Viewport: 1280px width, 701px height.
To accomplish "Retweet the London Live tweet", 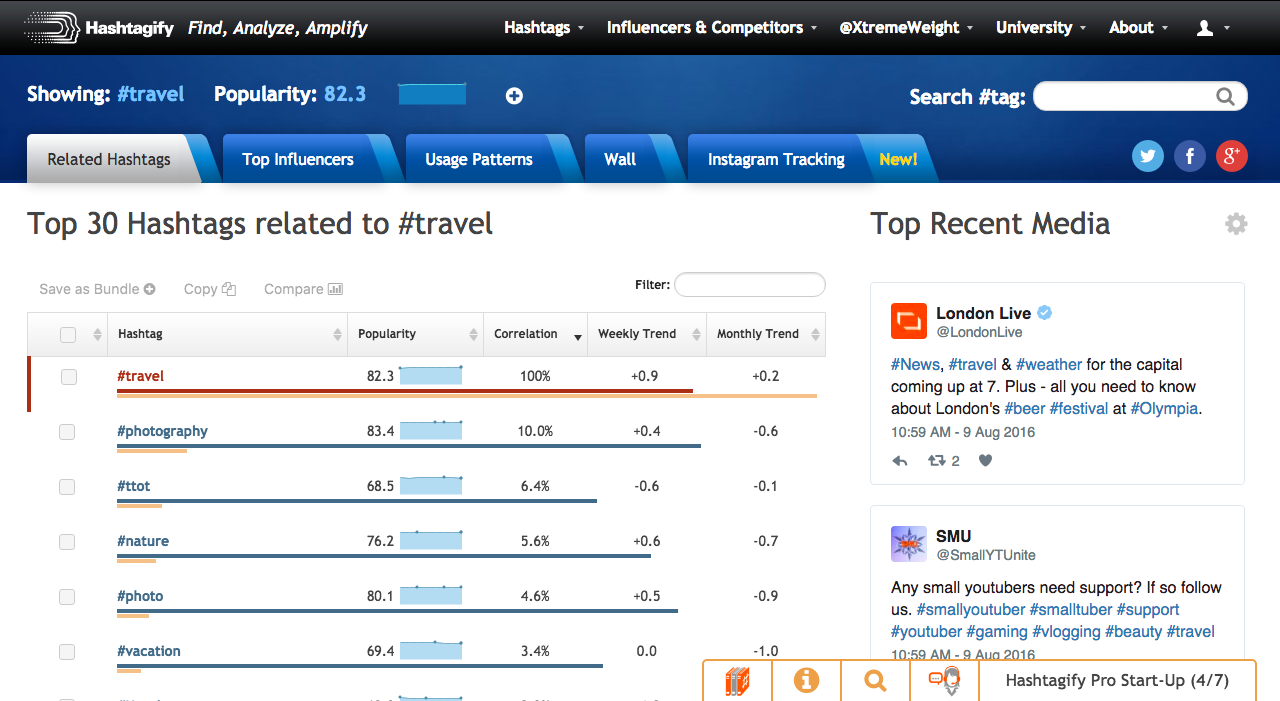I will point(937,461).
